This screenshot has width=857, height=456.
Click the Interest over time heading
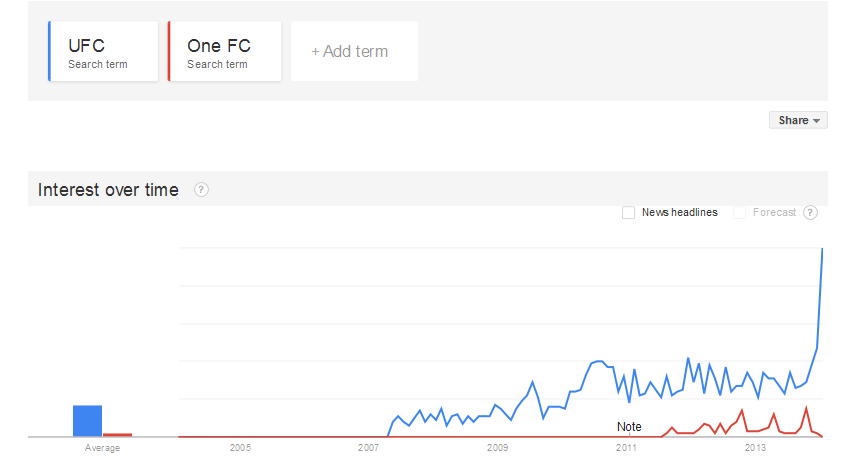pyautogui.click(x=108, y=190)
